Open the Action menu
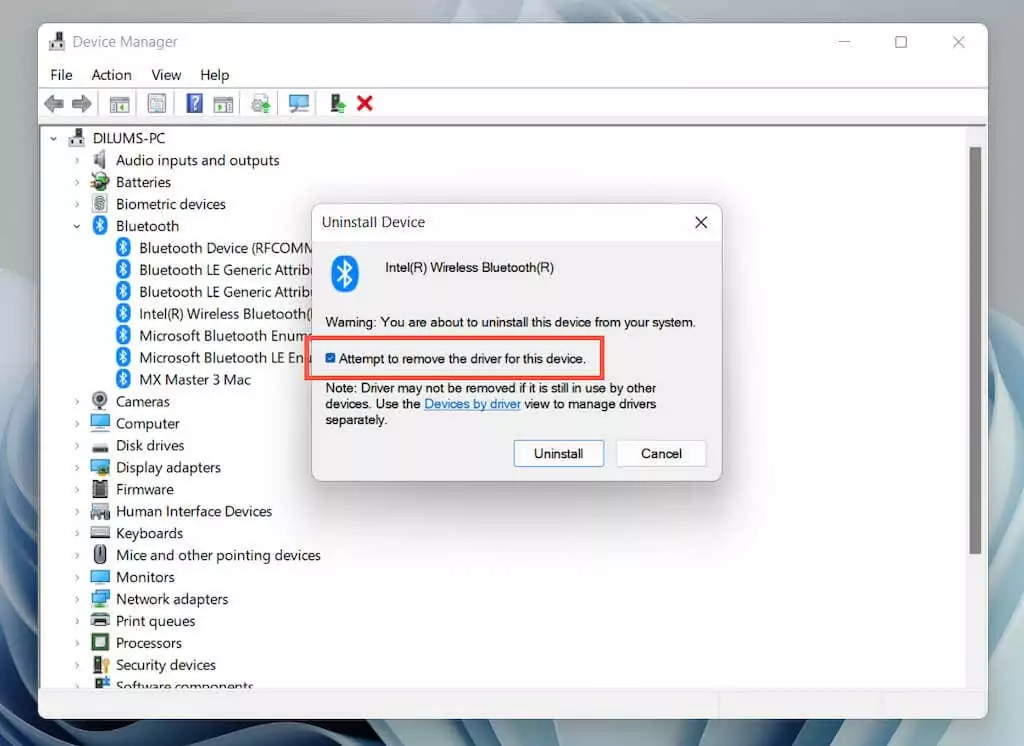Image resolution: width=1024 pixels, height=746 pixels. click(x=112, y=75)
